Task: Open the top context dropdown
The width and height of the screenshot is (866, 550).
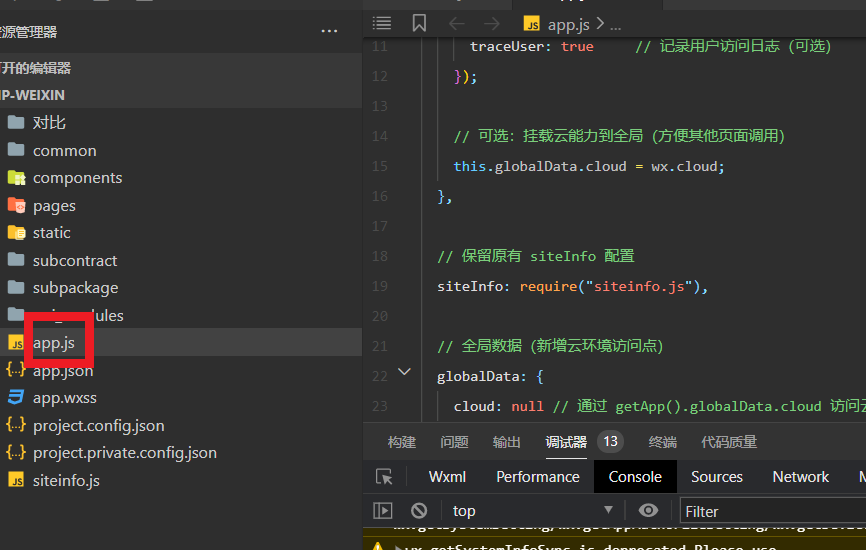Action: [532, 511]
